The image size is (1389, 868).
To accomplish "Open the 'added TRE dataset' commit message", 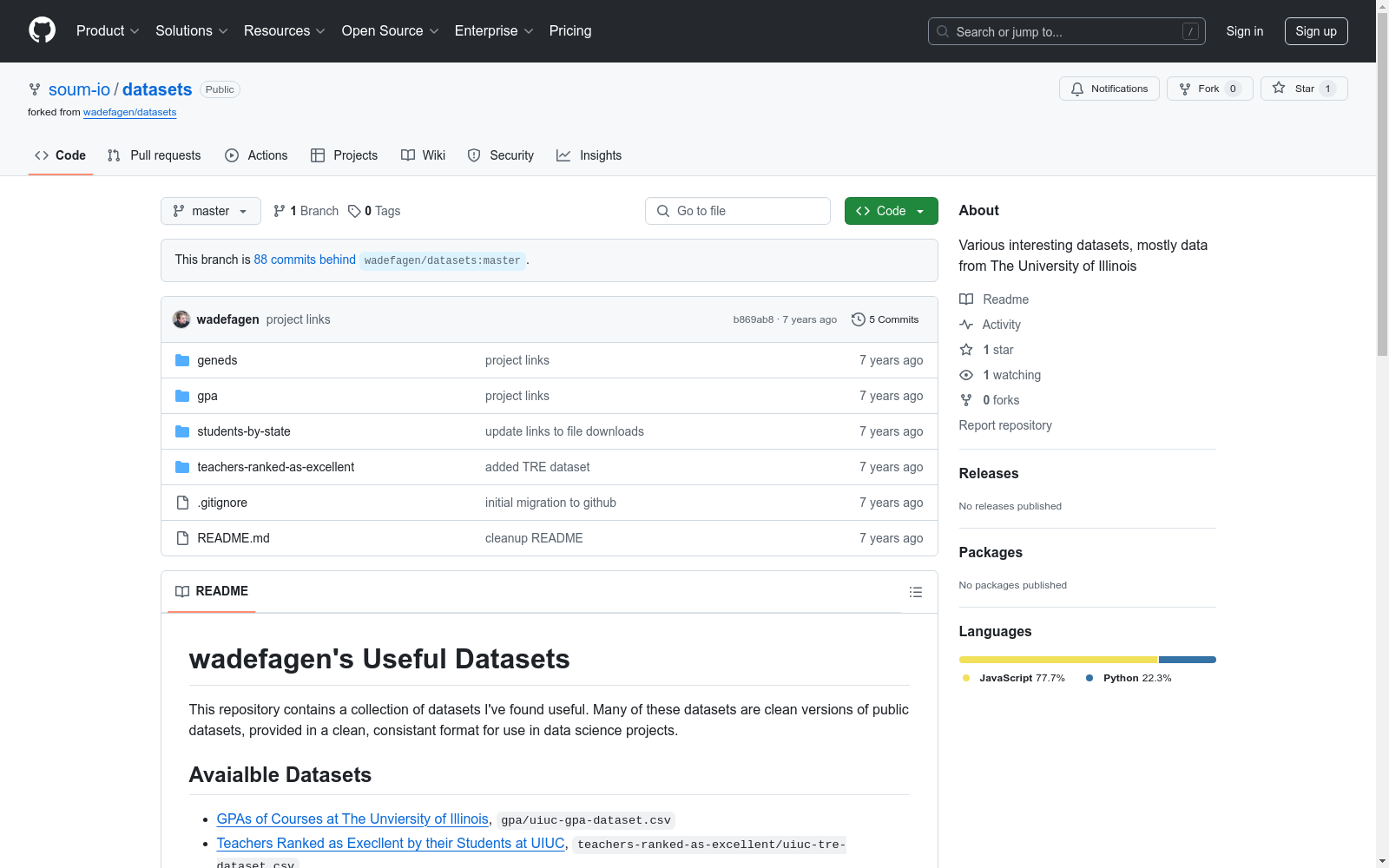I will (x=537, y=467).
